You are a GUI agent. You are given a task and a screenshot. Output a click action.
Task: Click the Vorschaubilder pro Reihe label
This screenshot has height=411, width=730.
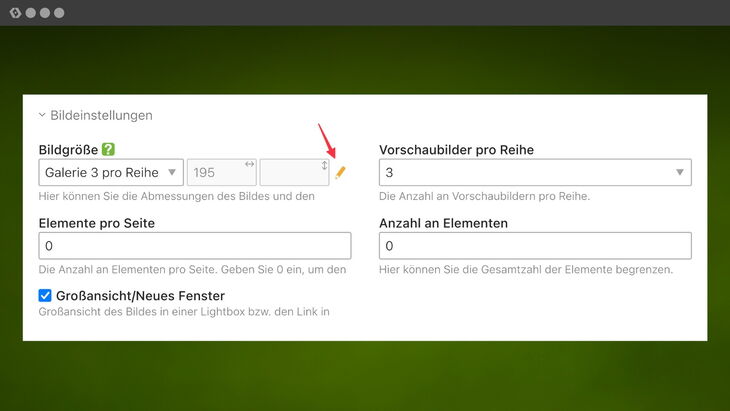(456, 150)
